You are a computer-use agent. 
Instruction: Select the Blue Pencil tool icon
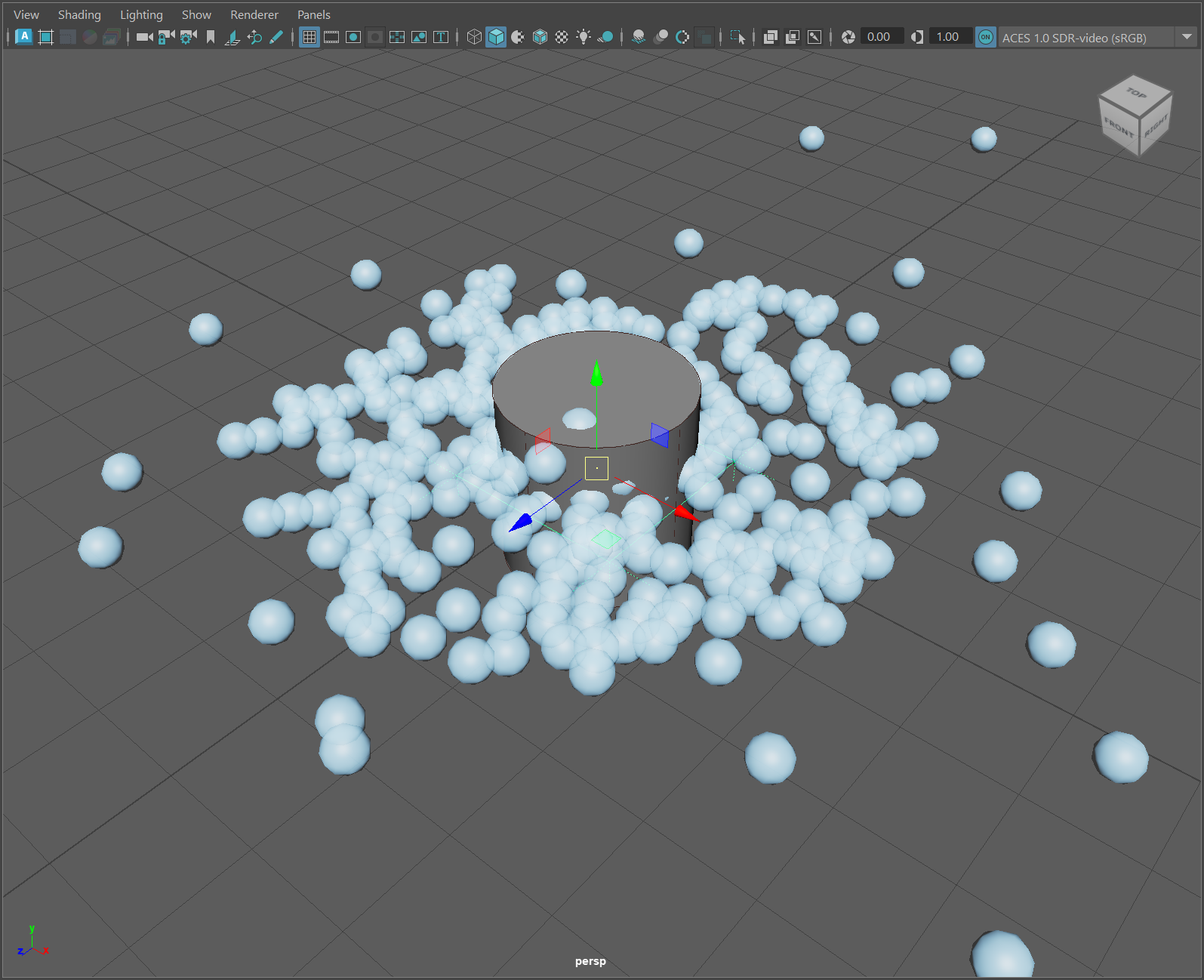[276, 37]
